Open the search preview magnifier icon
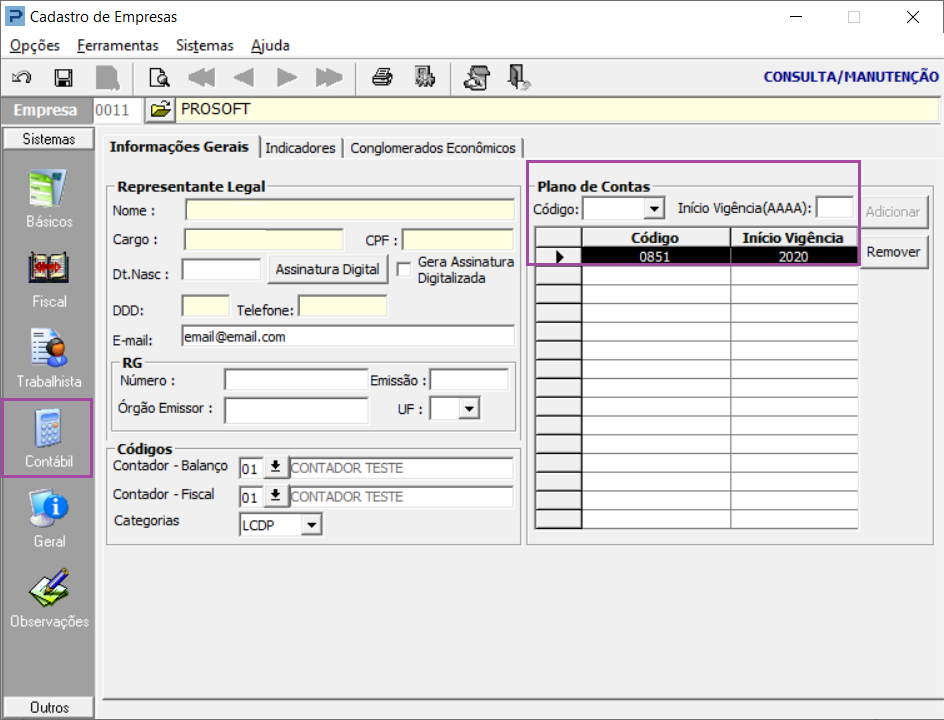 [x=159, y=78]
